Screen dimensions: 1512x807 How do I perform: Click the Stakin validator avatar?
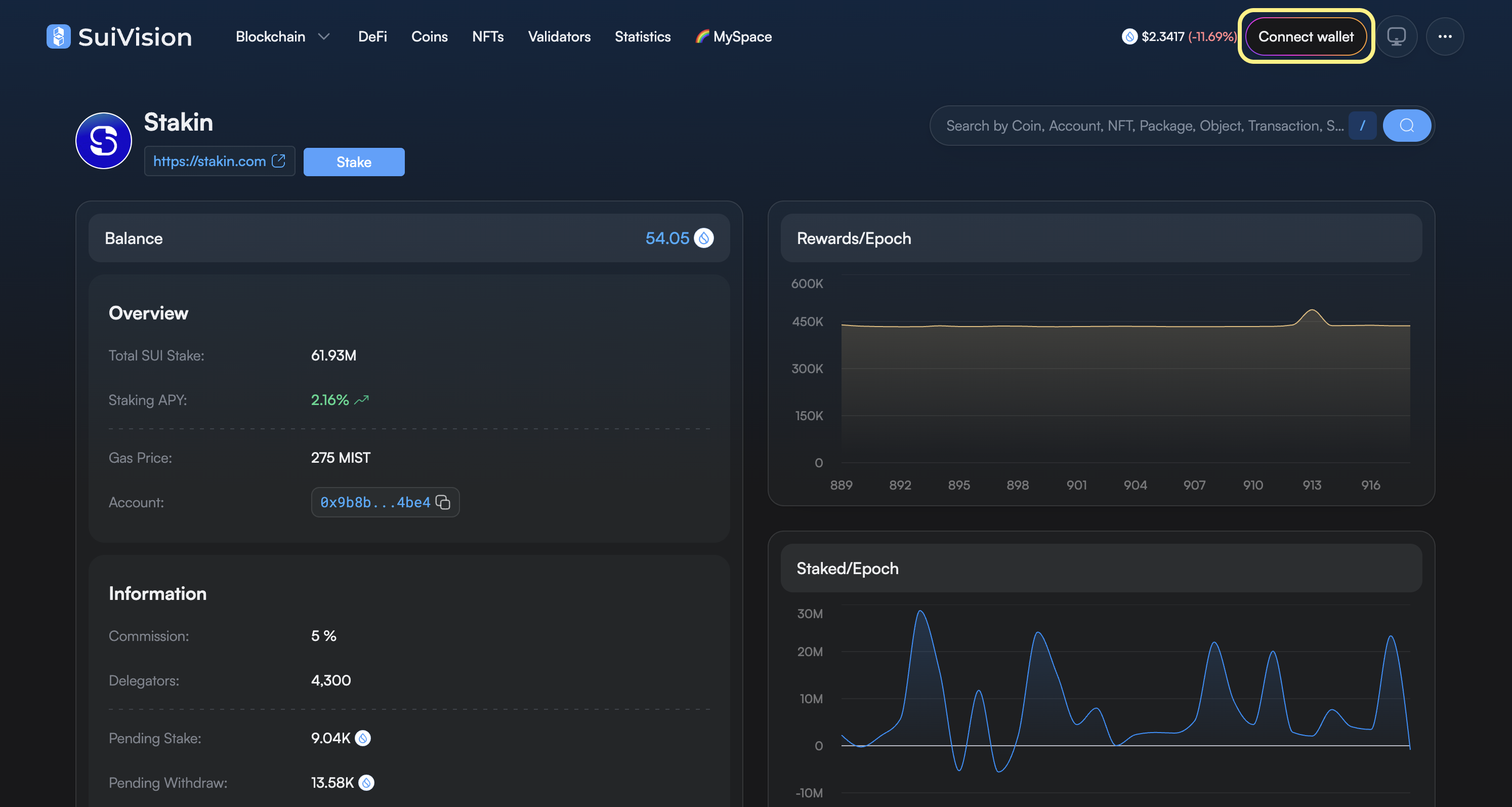pos(103,141)
